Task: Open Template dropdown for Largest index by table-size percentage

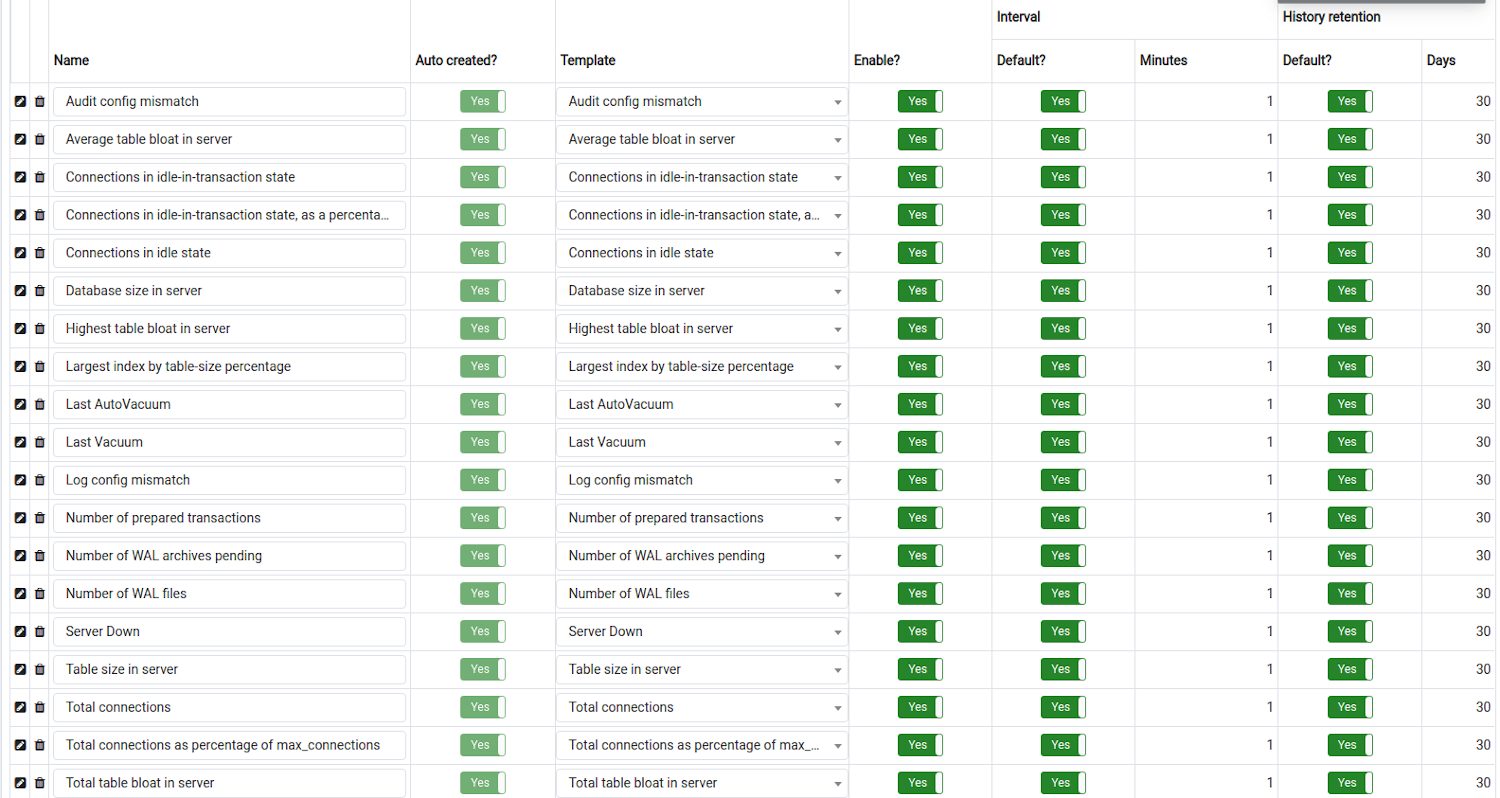Action: click(x=702, y=366)
